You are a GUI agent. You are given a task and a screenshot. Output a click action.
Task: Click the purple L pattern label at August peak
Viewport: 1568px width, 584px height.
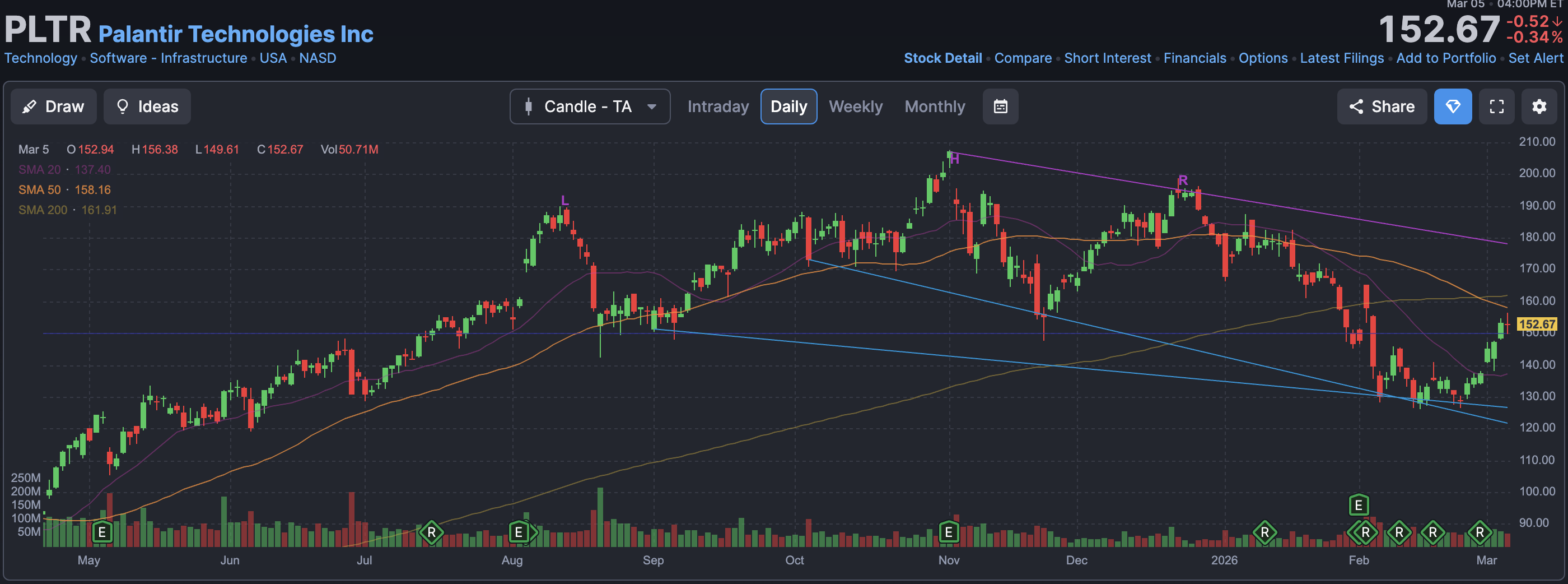coord(564,200)
